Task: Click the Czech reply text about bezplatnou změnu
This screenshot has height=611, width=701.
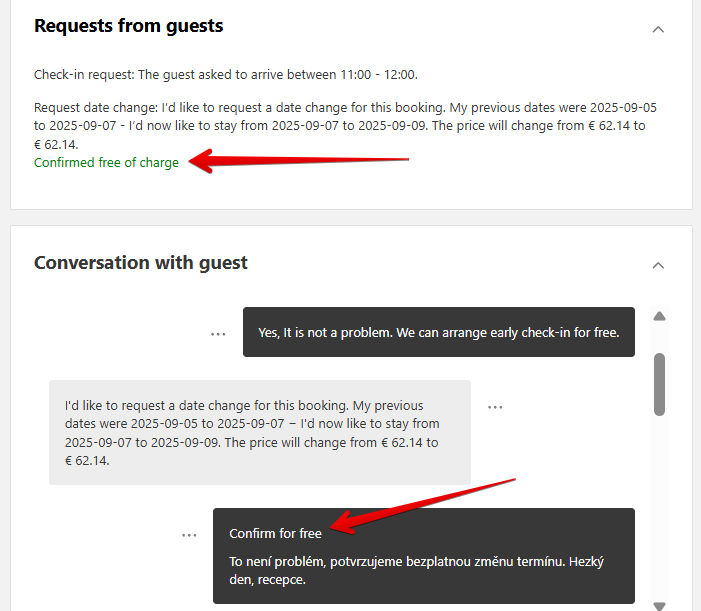Action: (x=416, y=571)
